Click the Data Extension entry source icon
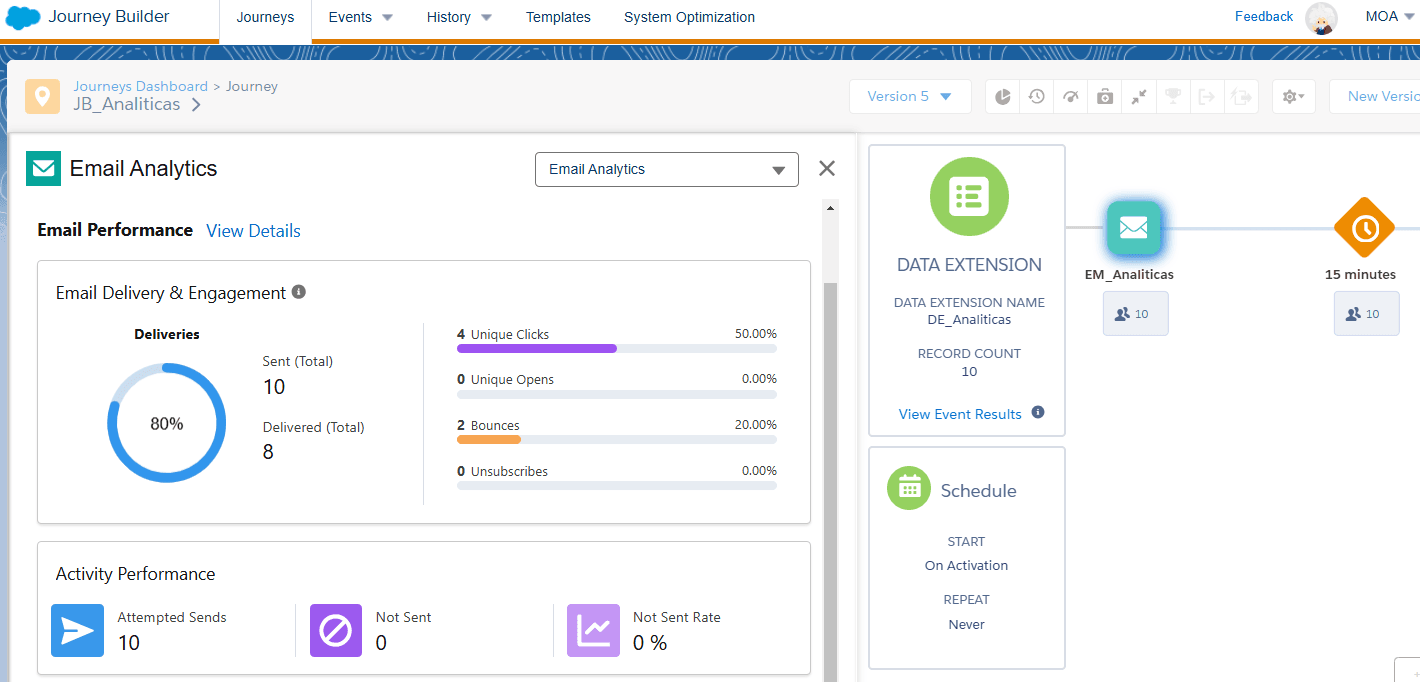 click(x=968, y=196)
